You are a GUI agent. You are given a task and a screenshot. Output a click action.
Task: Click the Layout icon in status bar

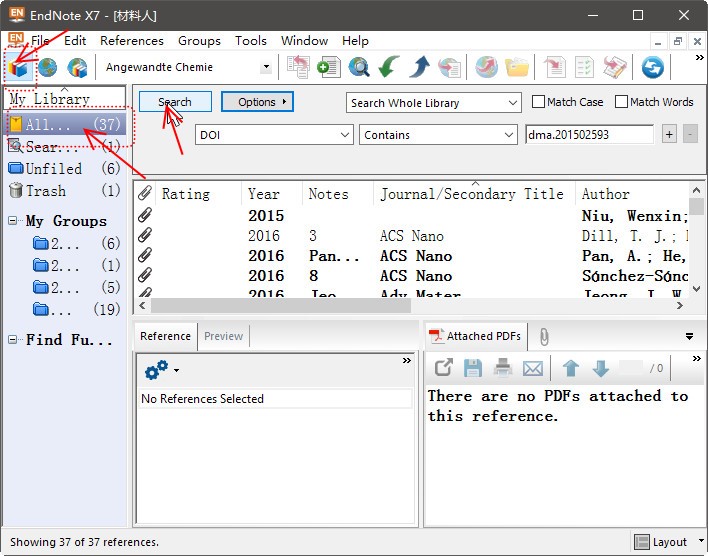click(642, 542)
